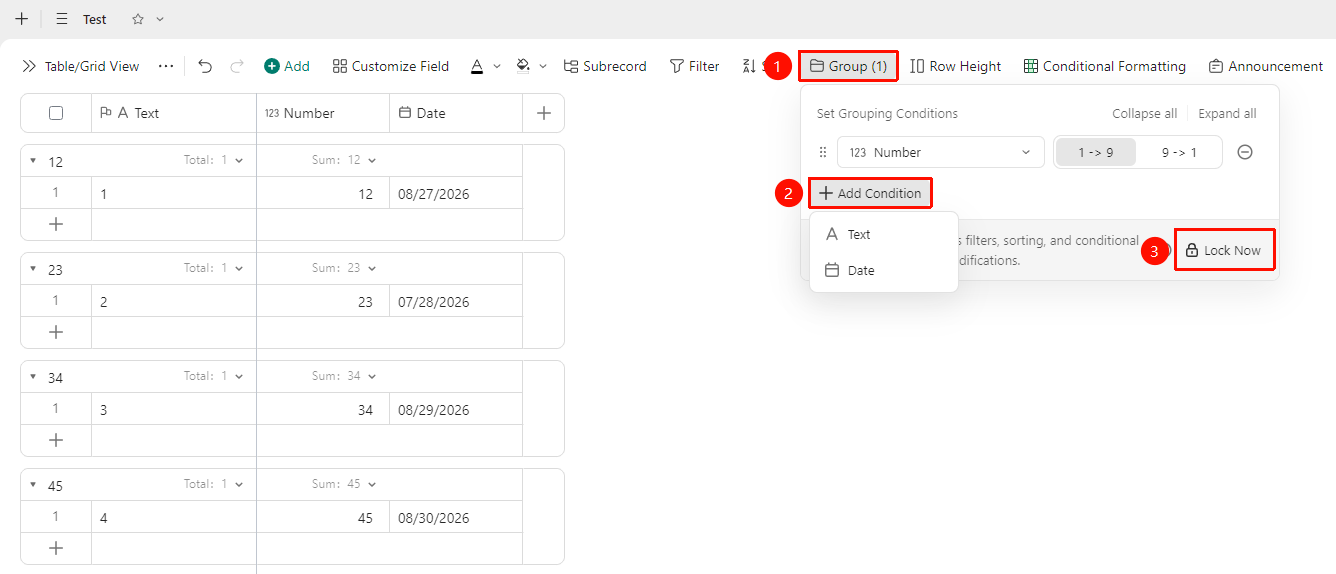Collapse group 45 triangle
The height and width of the screenshot is (574, 1336).
[32, 484]
